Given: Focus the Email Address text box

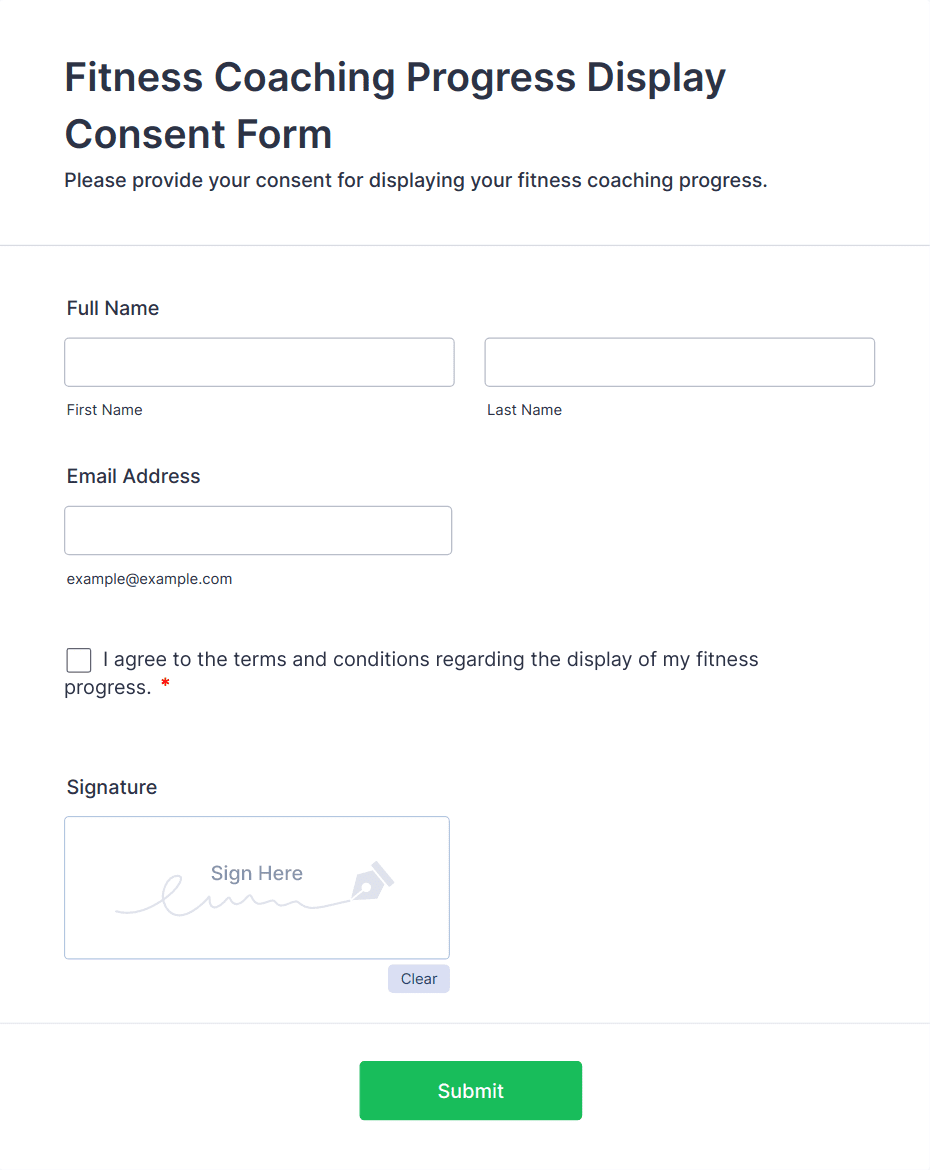Looking at the screenshot, I should 258,530.
